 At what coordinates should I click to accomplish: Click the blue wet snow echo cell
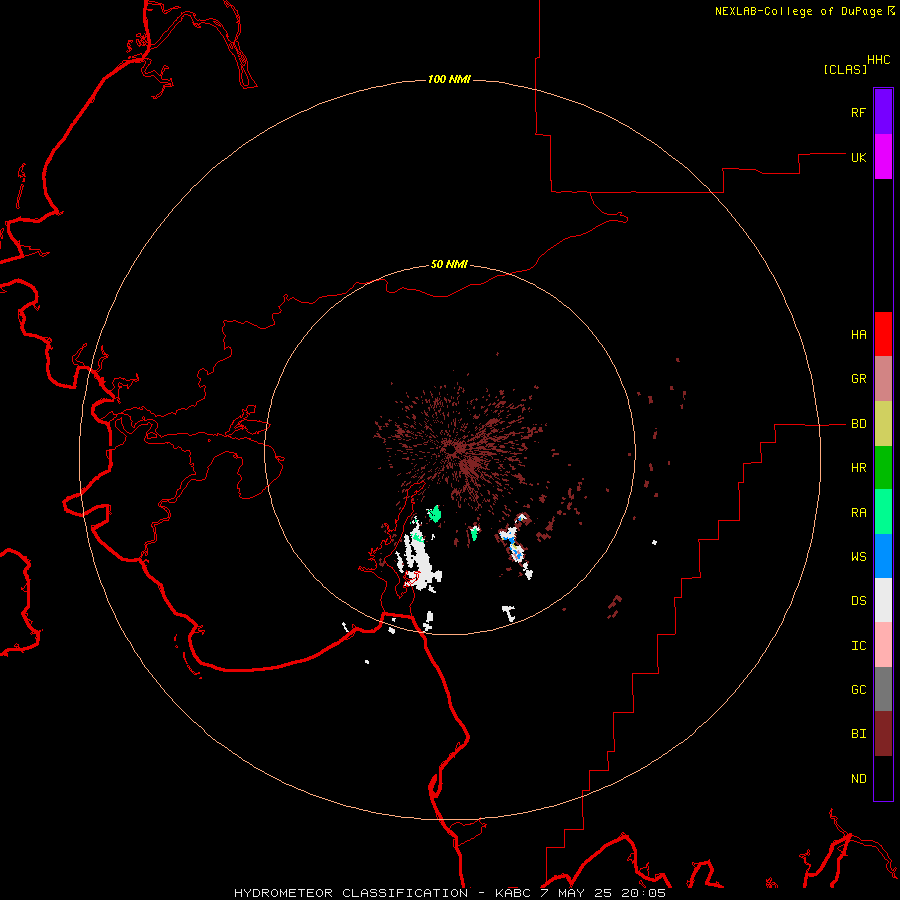[x=514, y=548]
